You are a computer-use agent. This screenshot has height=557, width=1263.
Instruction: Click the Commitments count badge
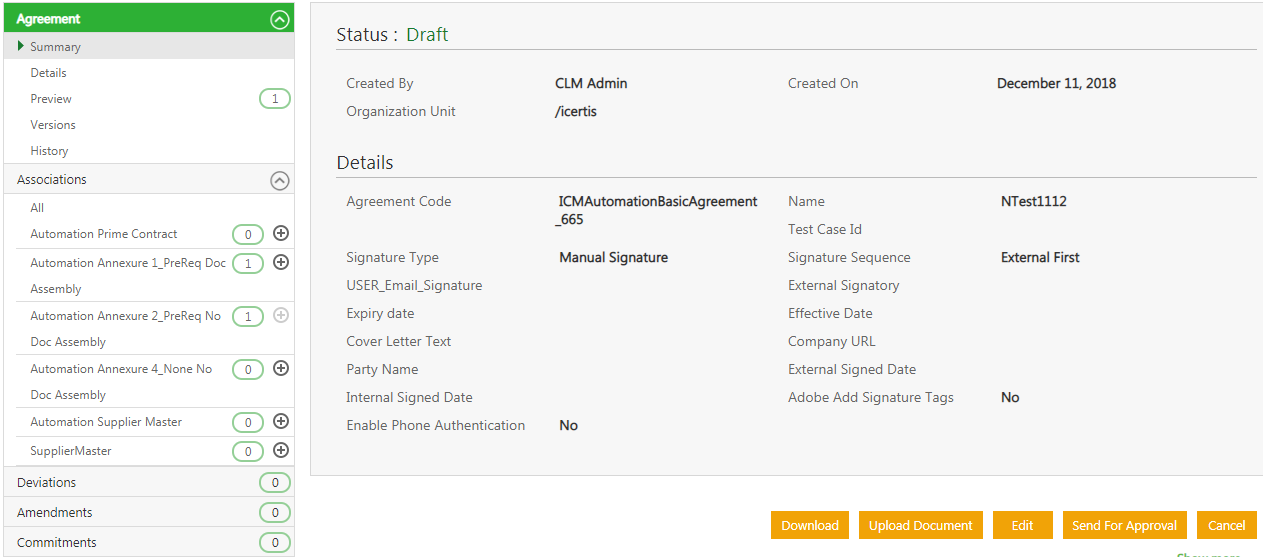pyautogui.click(x=275, y=543)
